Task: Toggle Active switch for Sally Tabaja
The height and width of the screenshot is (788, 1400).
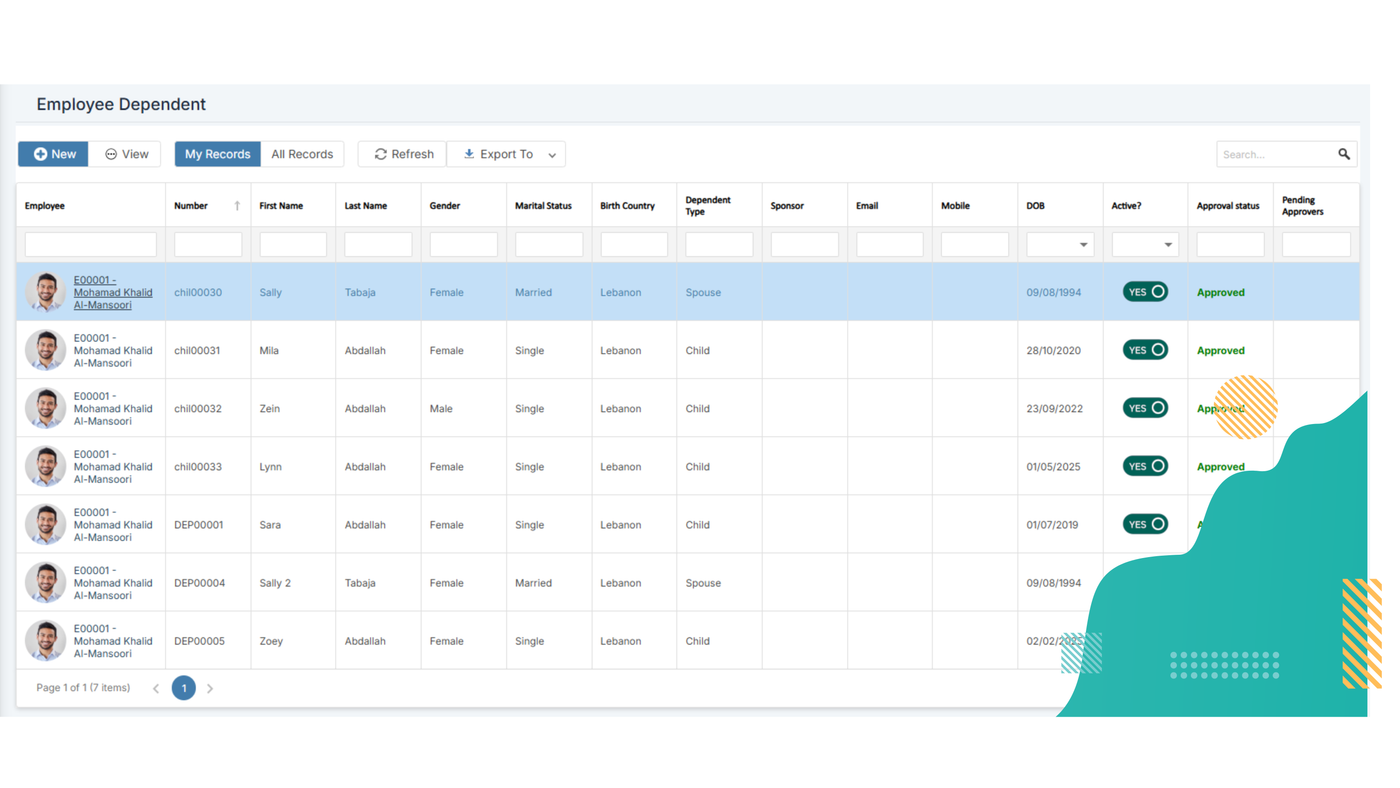Action: click(x=1145, y=292)
